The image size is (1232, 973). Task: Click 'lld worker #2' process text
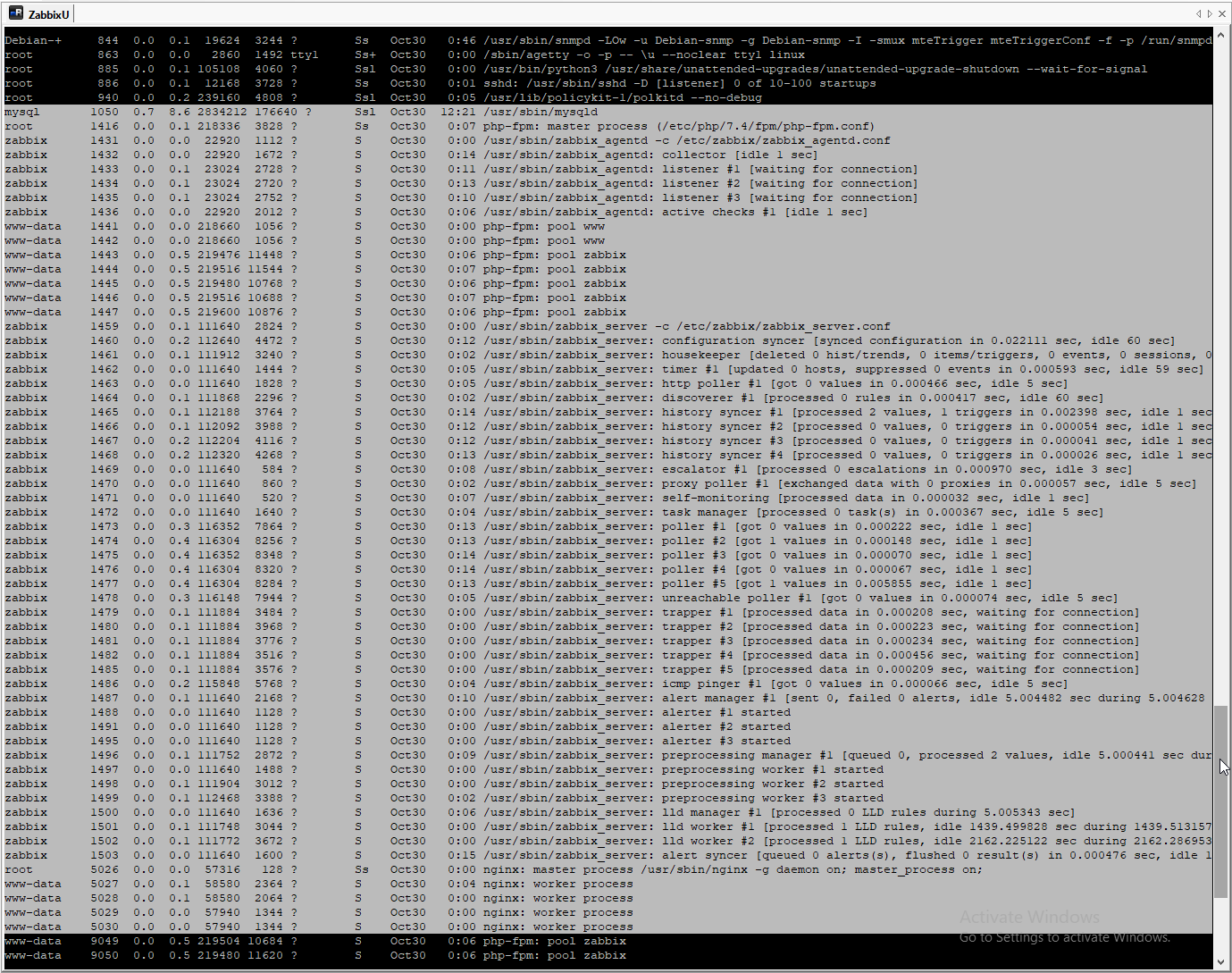pos(708,841)
